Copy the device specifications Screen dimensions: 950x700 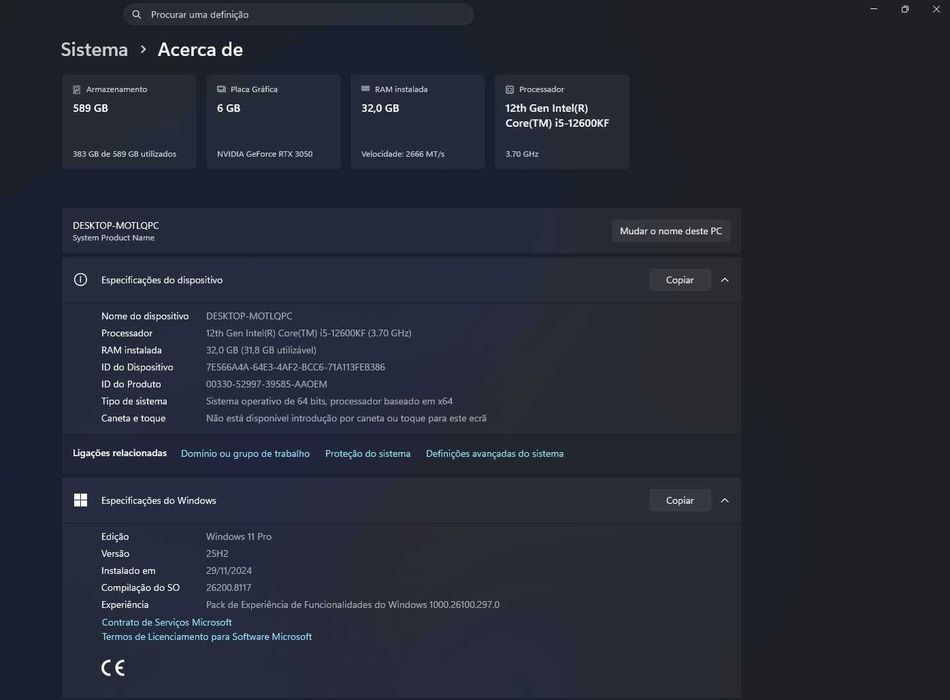680,280
